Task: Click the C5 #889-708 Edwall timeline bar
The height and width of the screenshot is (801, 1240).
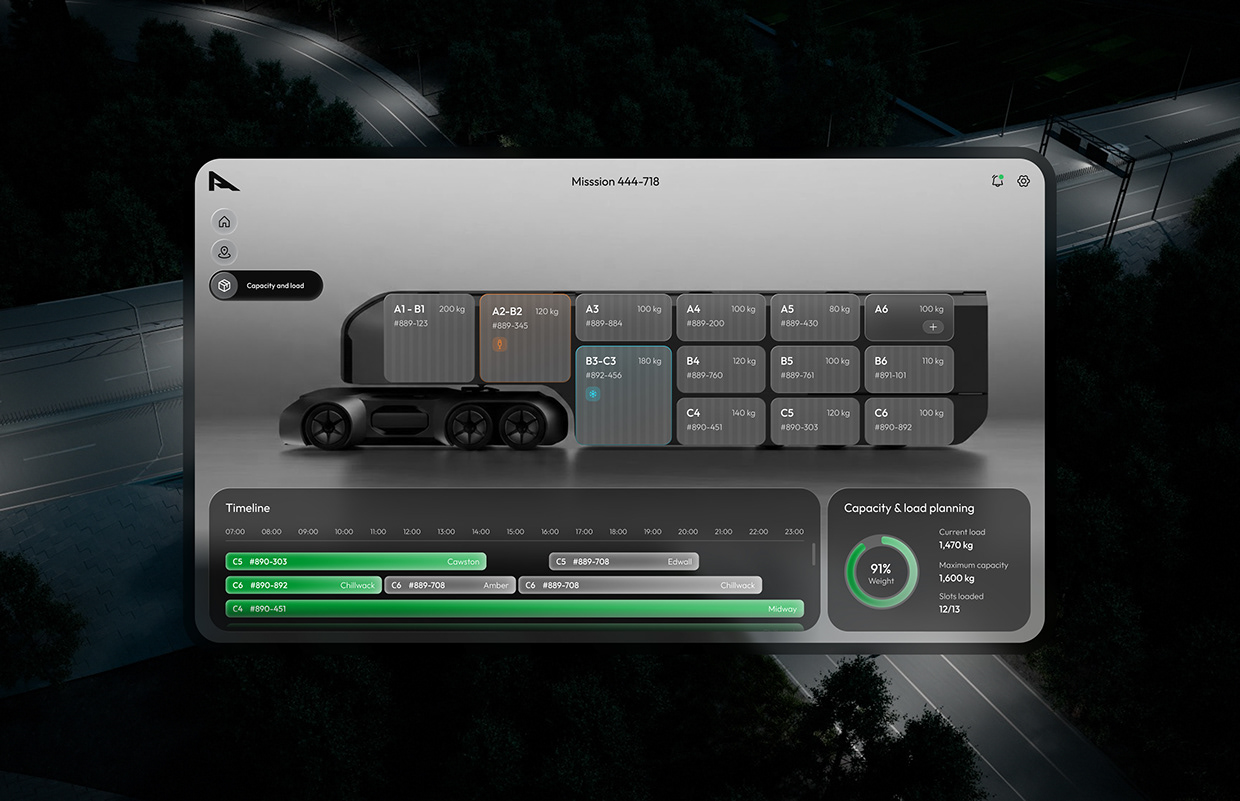Action: 624,562
